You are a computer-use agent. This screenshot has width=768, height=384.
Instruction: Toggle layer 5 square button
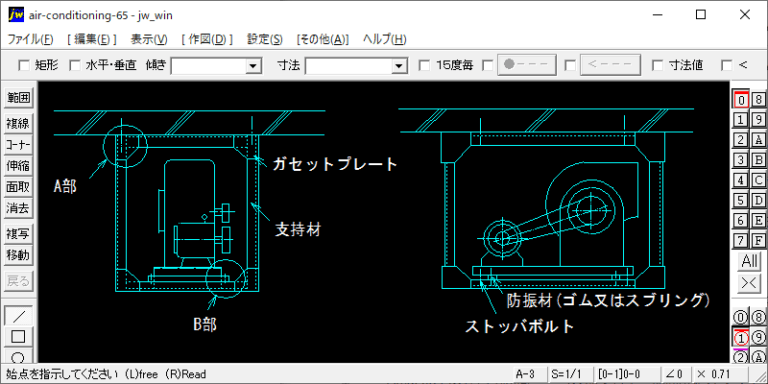741,200
